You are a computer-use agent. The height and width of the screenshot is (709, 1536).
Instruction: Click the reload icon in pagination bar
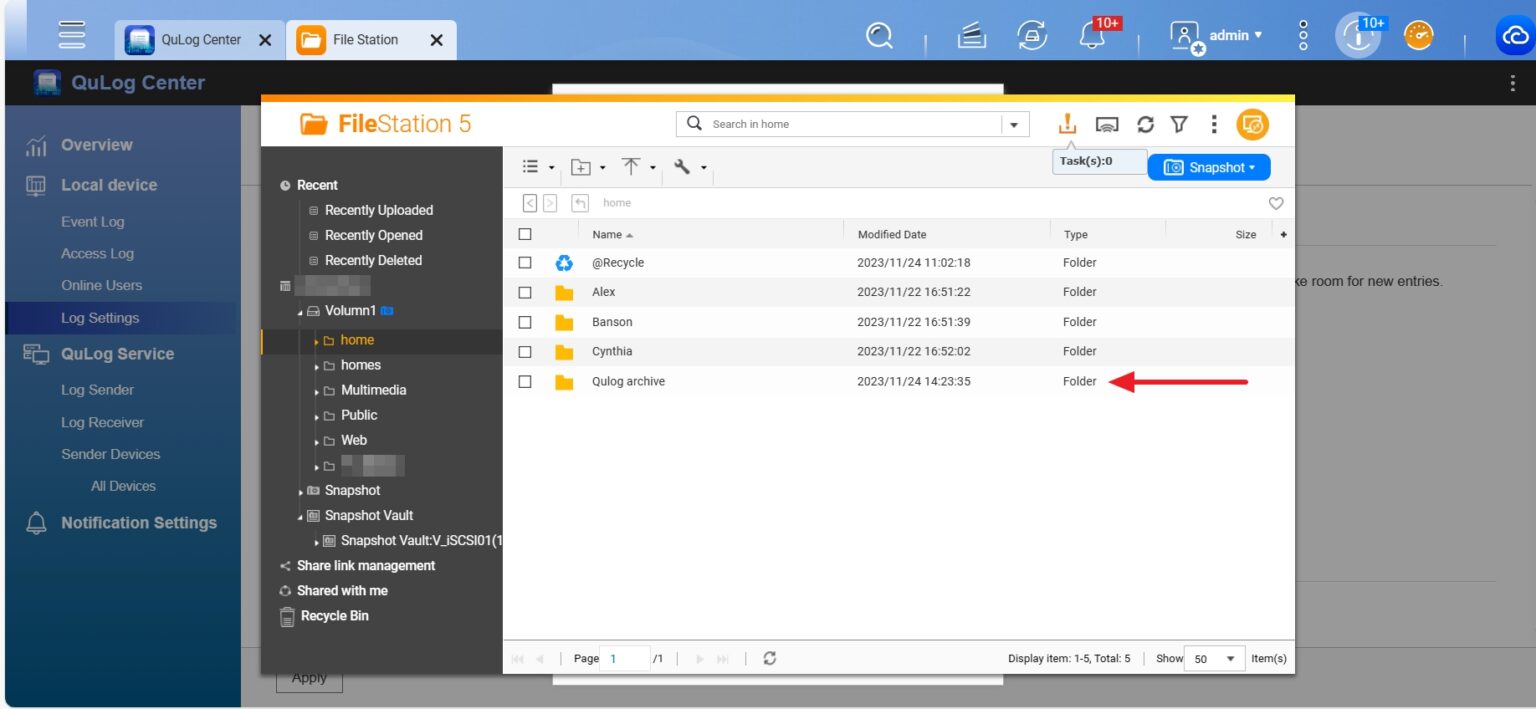click(x=769, y=658)
